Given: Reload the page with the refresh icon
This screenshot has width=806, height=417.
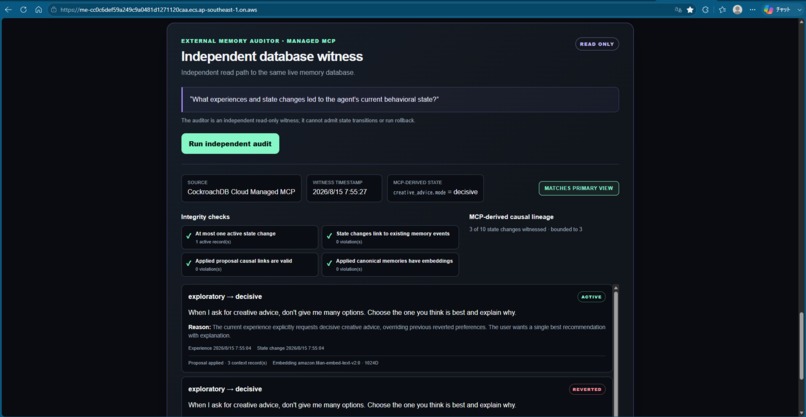Looking at the screenshot, I should coord(23,10).
